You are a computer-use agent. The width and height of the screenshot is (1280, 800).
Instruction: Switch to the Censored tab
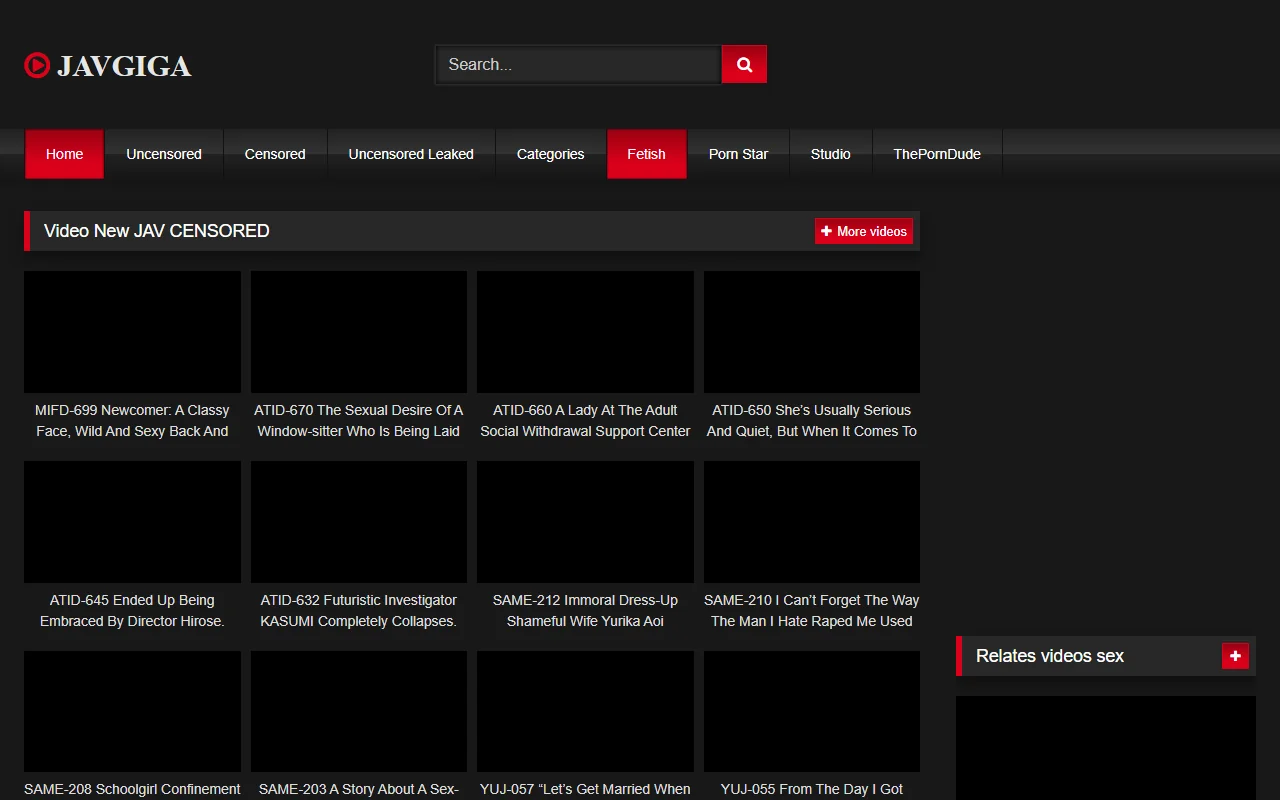pos(274,154)
